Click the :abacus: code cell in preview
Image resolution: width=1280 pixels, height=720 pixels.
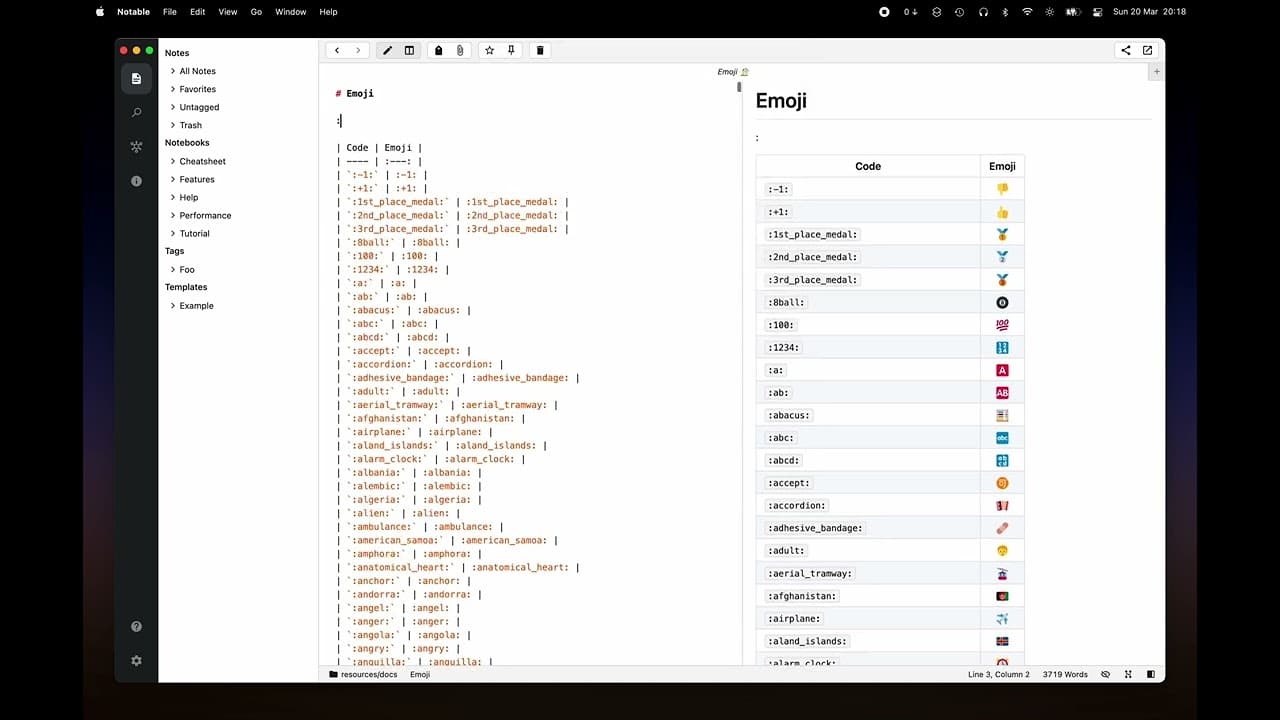tap(790, 415)
